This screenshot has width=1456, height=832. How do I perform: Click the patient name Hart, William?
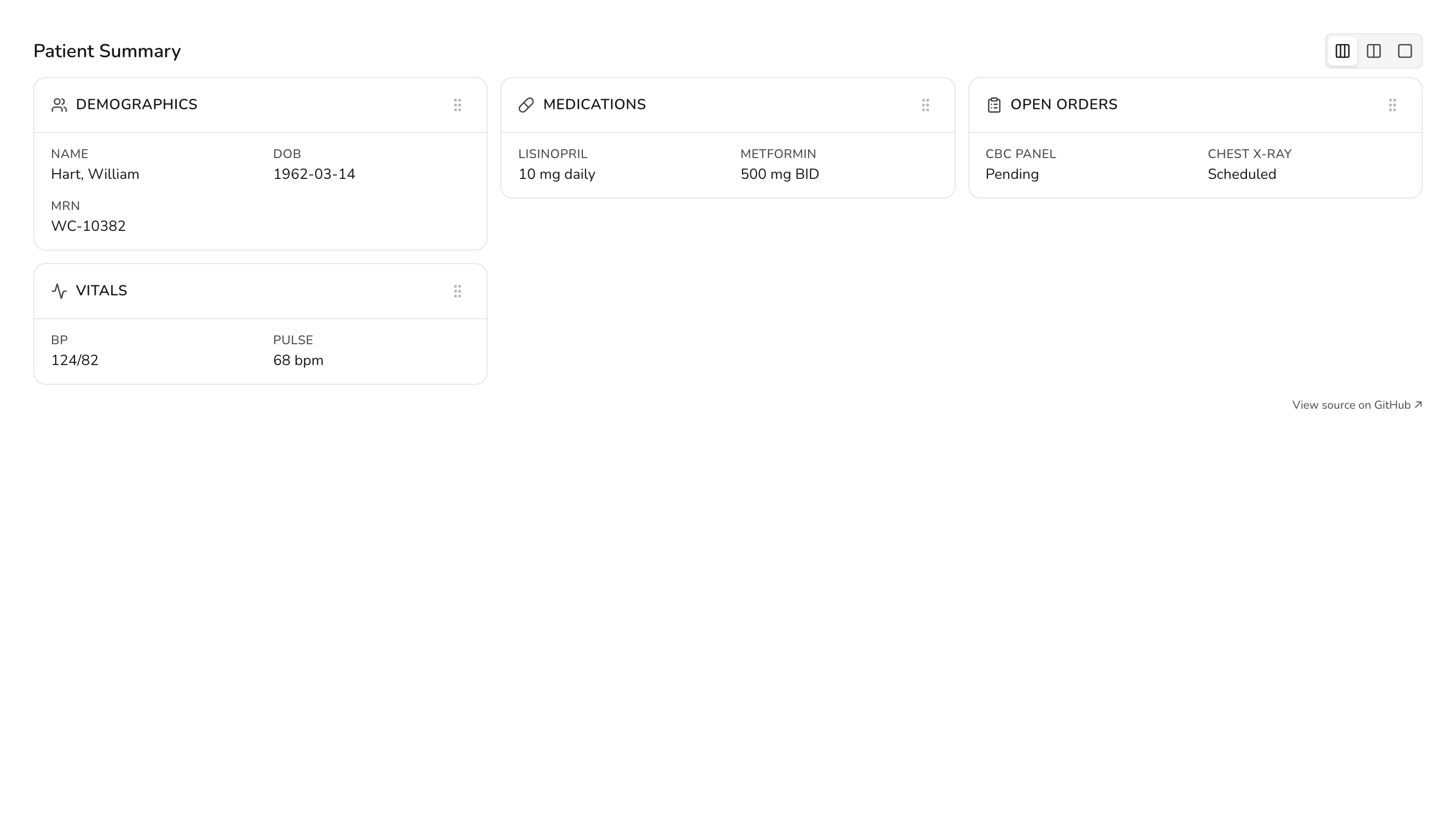click(x=95, y=174)
